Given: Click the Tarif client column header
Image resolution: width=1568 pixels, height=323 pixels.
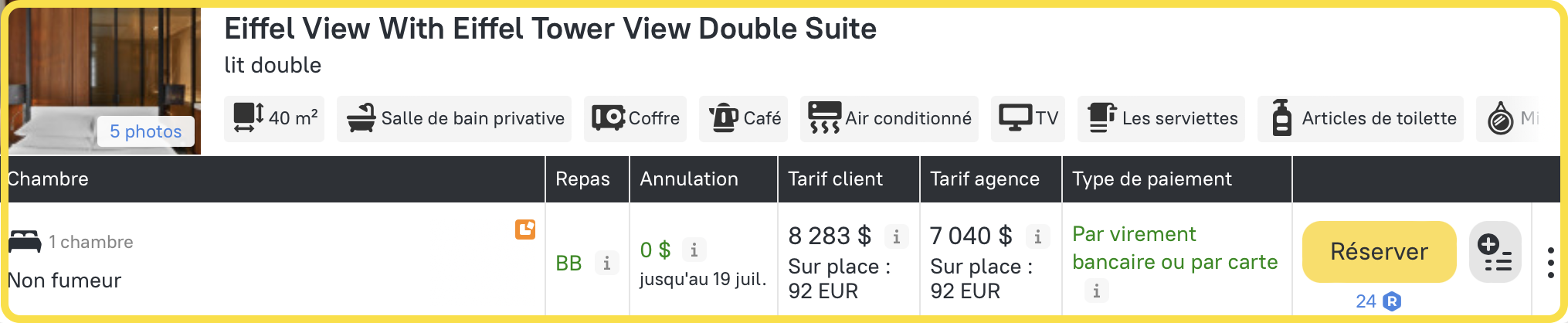Looking at the screenshot, I should [x=835, y=179].
